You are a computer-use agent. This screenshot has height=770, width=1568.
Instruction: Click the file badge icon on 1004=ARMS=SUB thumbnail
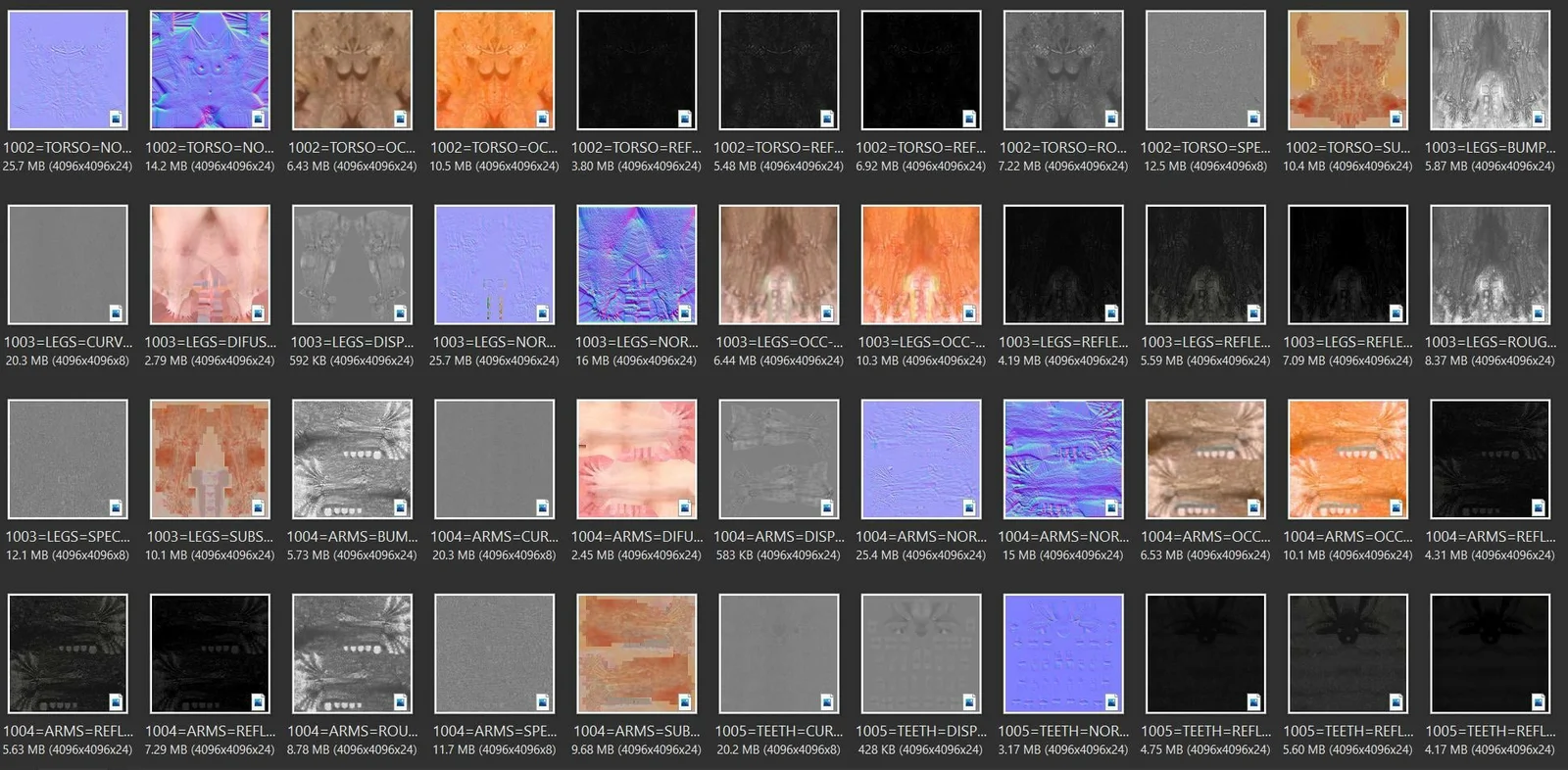684,701
